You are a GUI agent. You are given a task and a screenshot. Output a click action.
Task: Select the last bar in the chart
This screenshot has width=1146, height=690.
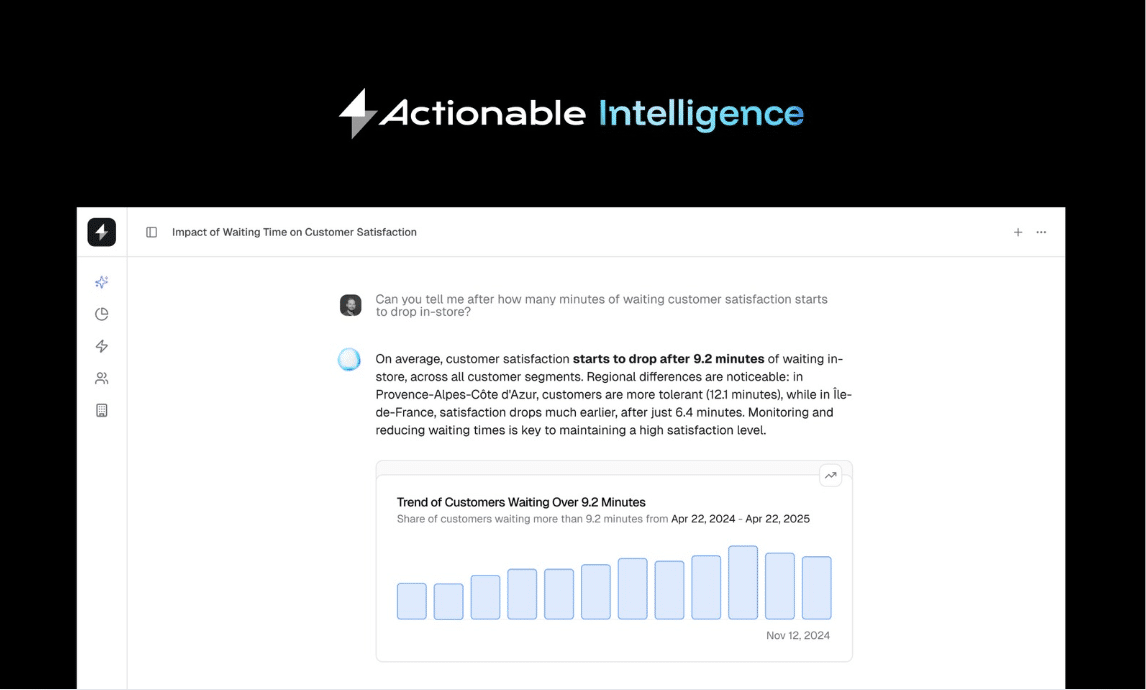tap(816, 588)
